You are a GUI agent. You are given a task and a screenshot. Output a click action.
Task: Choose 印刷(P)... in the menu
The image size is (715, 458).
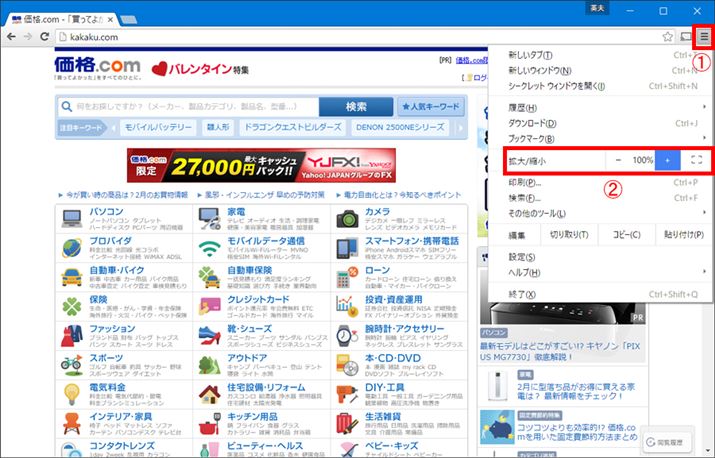[x=600, y=182]
